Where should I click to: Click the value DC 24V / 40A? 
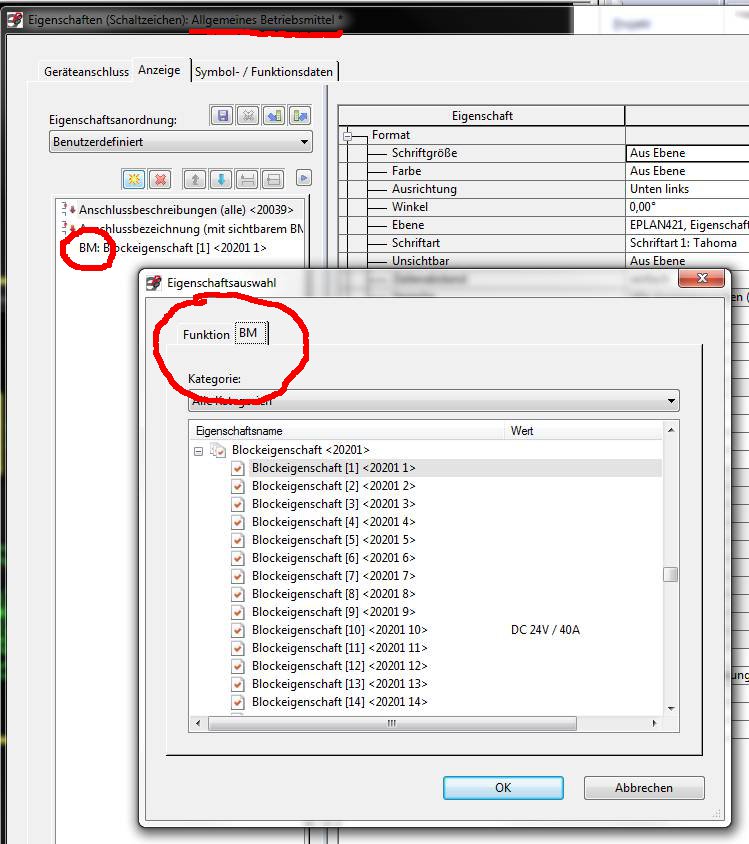[545, 630]
